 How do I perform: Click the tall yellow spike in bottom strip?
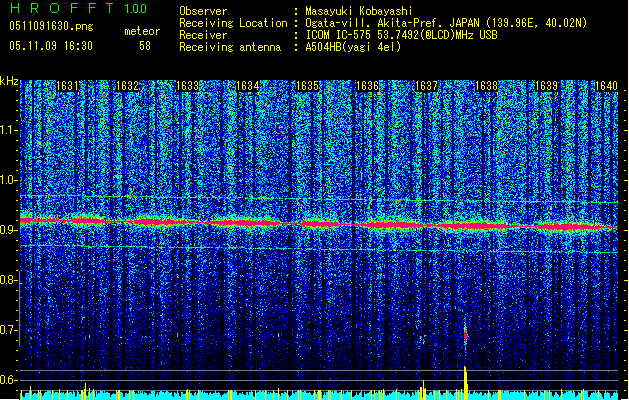tap(465, 380)
